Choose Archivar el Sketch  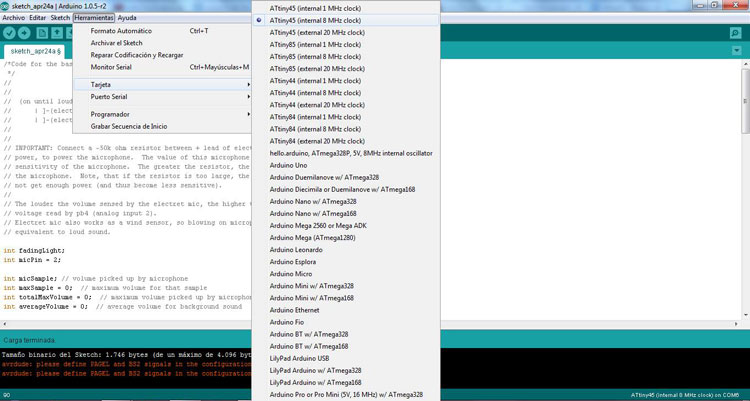click(162, 43)
